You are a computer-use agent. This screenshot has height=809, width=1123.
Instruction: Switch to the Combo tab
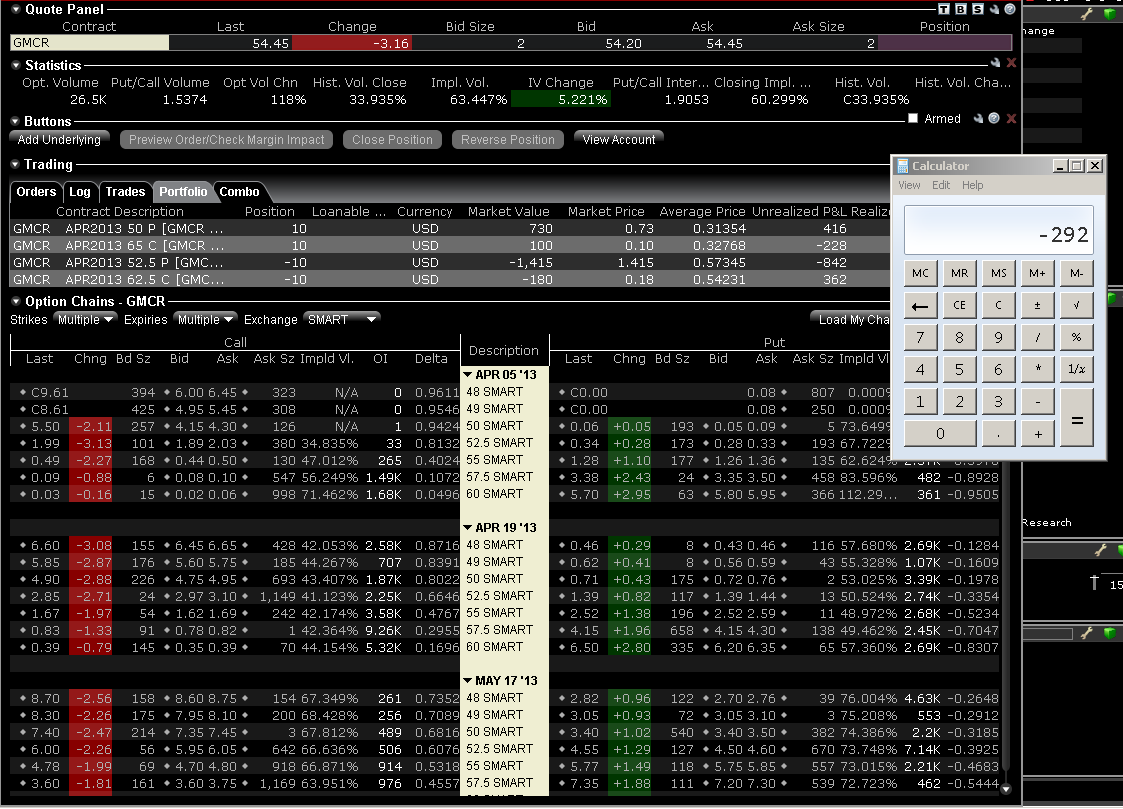pos(239,191)
